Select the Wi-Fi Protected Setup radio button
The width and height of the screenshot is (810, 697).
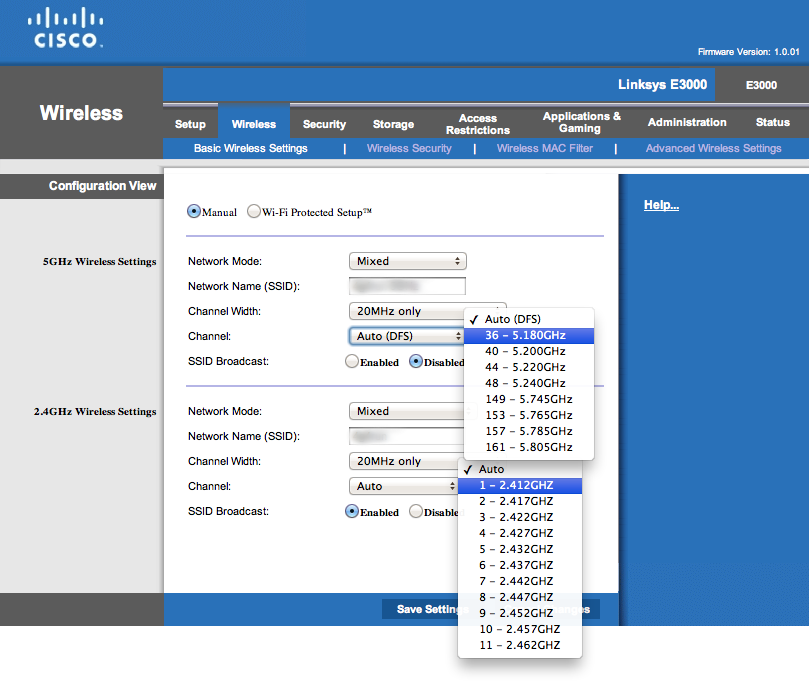254,211
